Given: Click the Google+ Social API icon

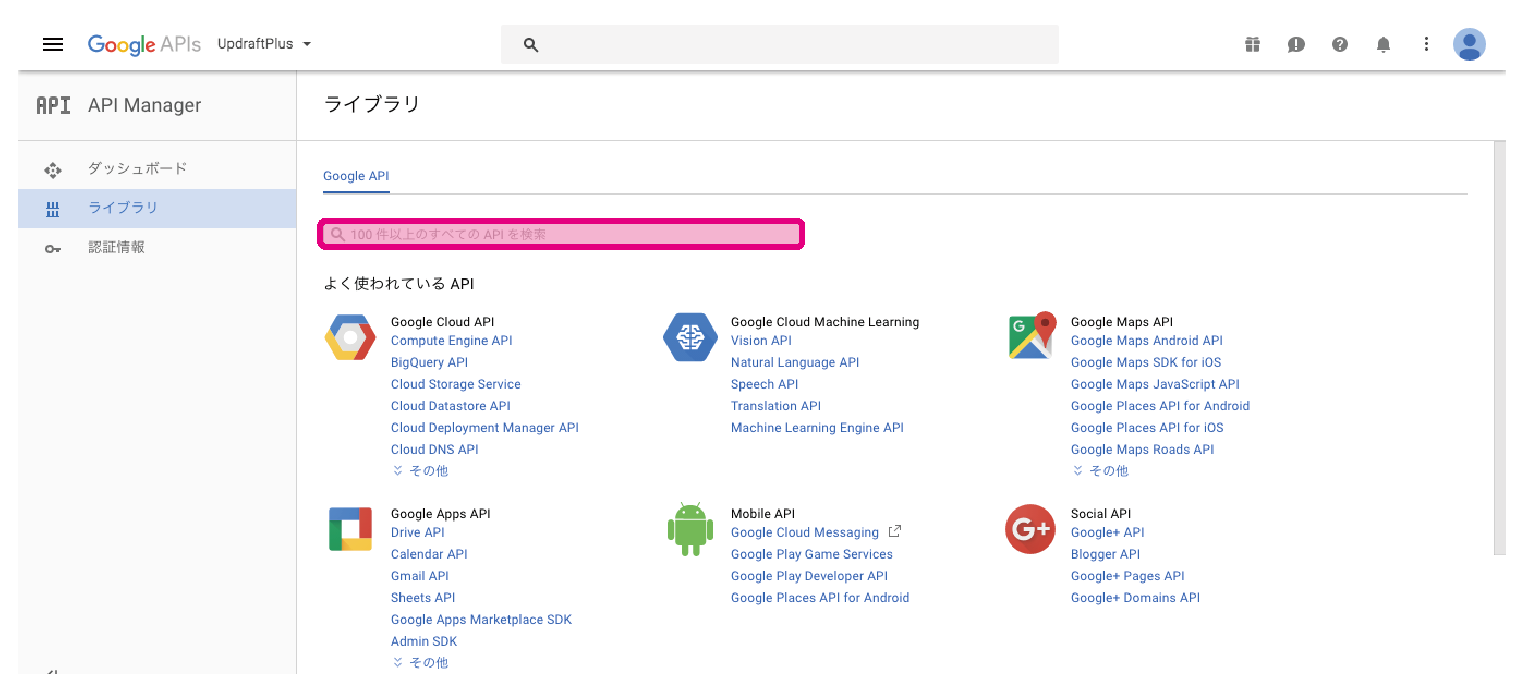Looking at the screenshot, I should pyautogui.click(x=1030, y=529).
